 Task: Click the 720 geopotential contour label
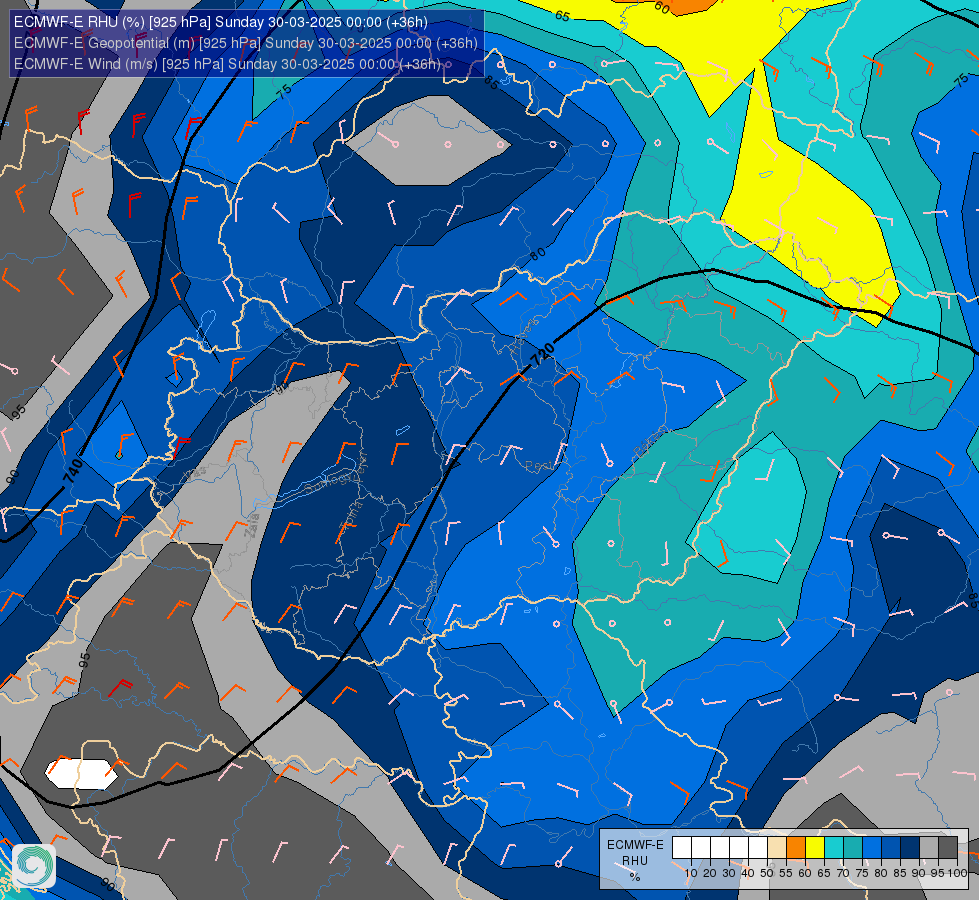click(543, 355)
